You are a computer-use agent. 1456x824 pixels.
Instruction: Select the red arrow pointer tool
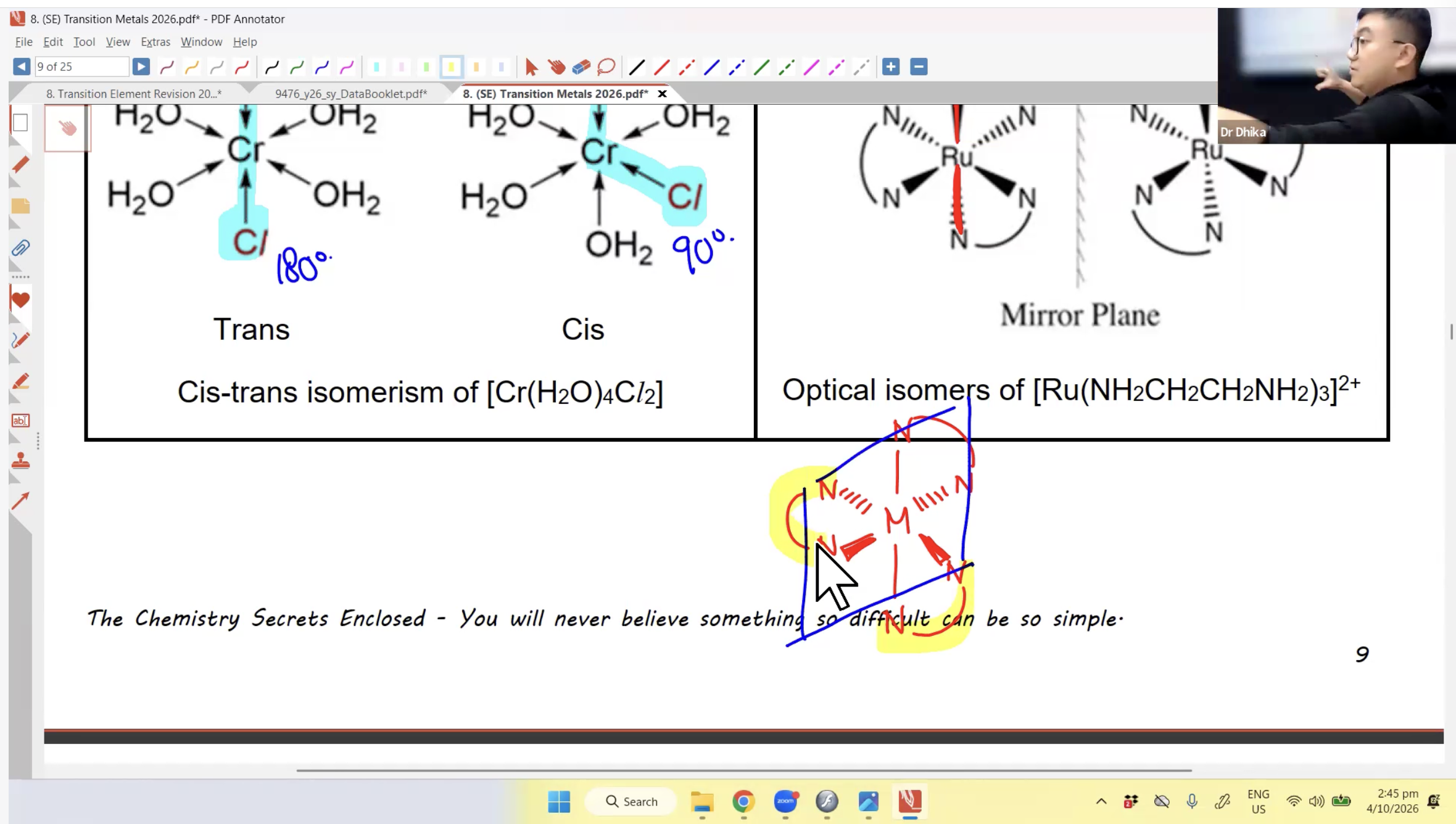point(531,67)
